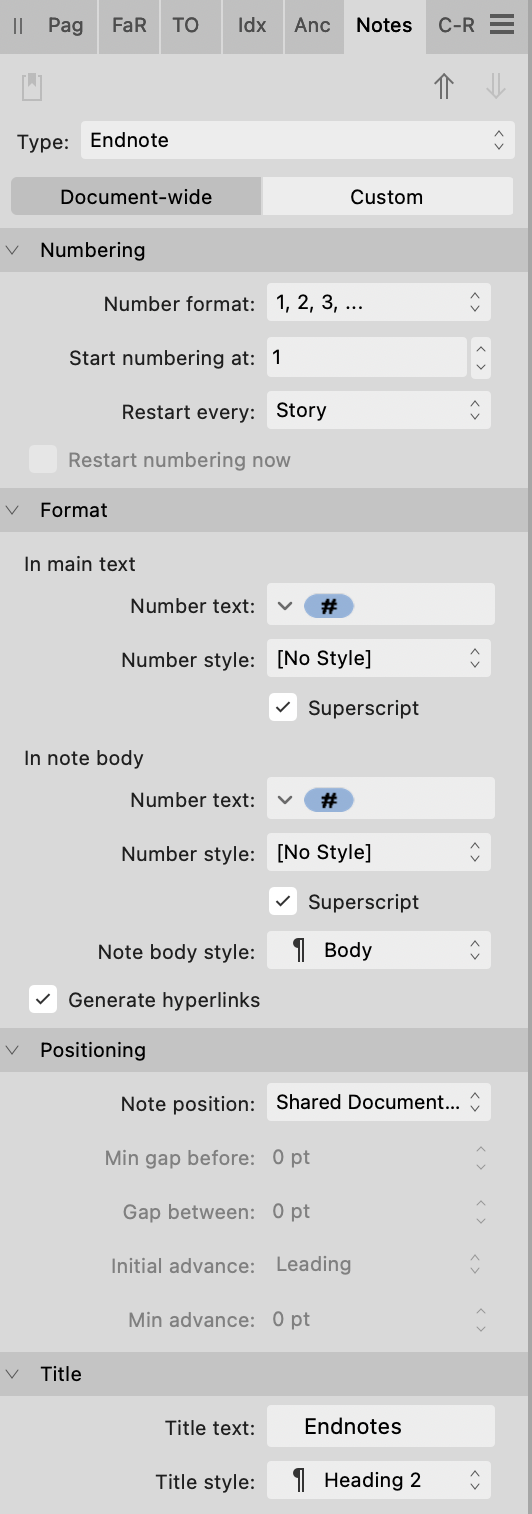Switch to the Anc tab
Screen dimensions: 532x1514
(313, 25)
